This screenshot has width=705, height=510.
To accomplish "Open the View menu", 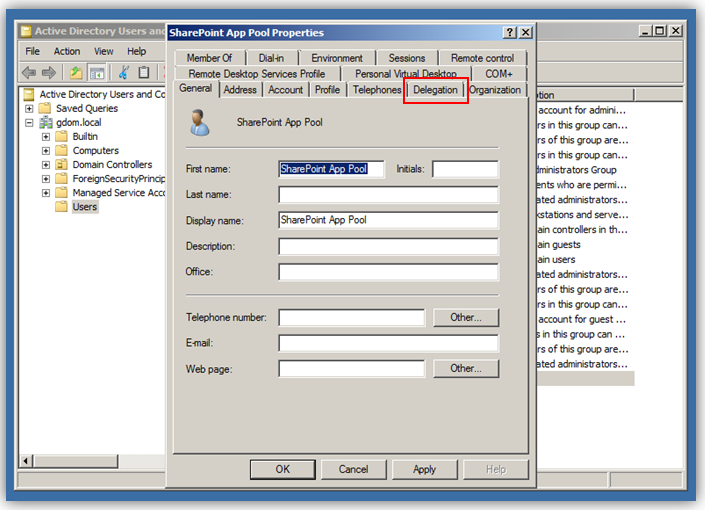I will click(x=103, y=51).
